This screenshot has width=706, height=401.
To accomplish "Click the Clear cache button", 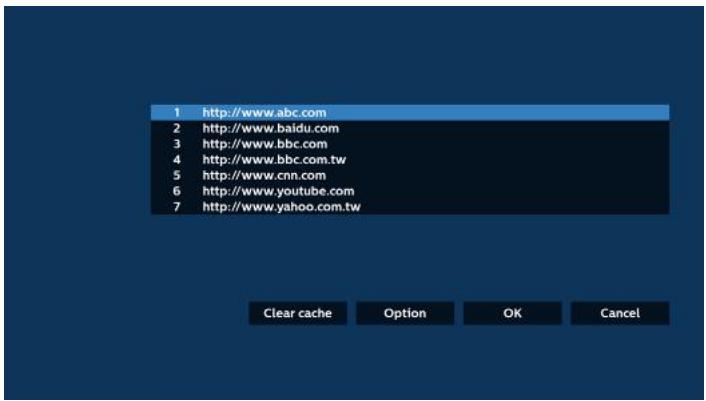I will 298,313.
